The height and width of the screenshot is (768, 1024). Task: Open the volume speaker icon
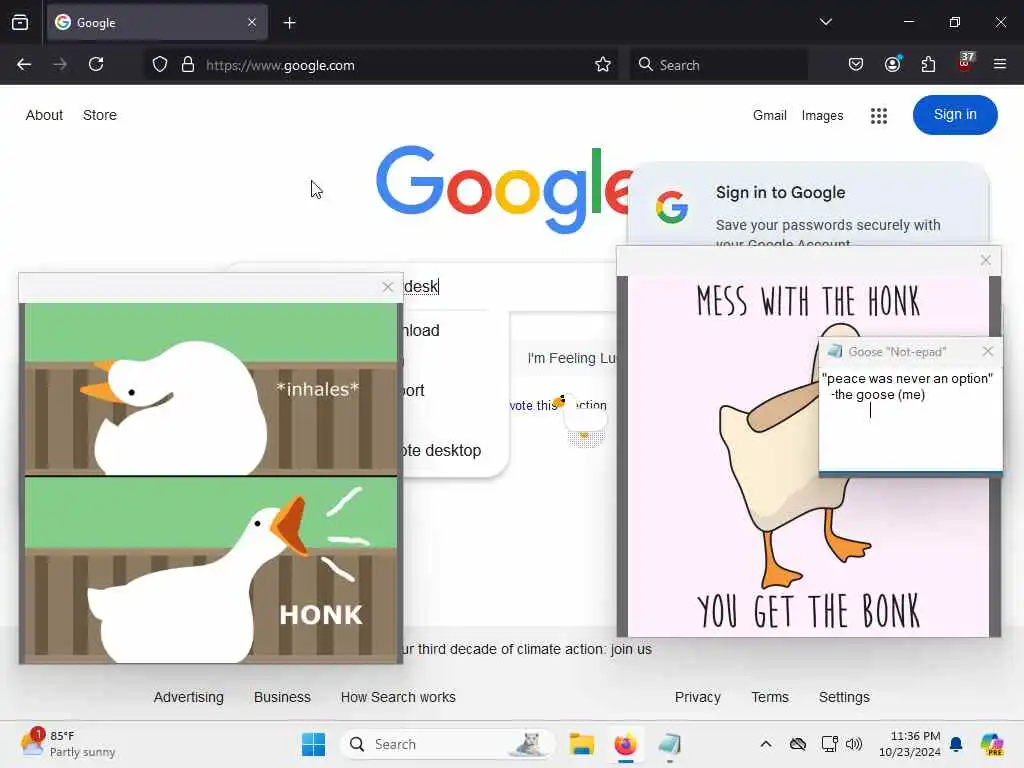click(x=854, y=744)
